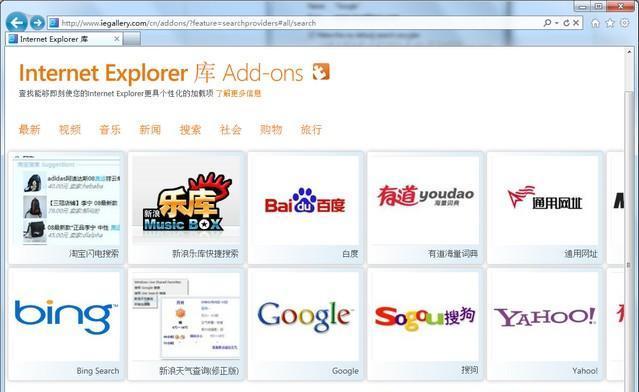Screen dimensions: 639x392
Task: Click the browser Forward arrow button
Action: click(37, 23)
